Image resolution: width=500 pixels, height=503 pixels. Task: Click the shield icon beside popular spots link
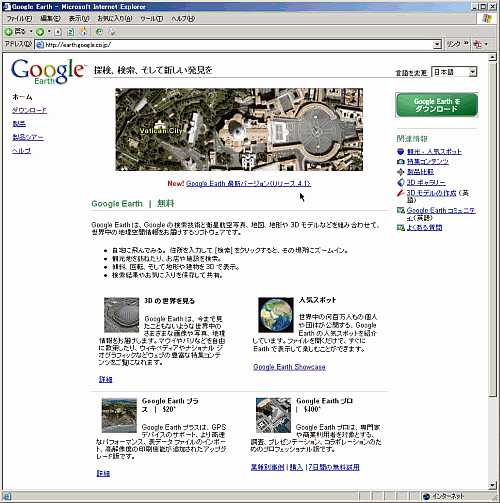click(401, 152)
